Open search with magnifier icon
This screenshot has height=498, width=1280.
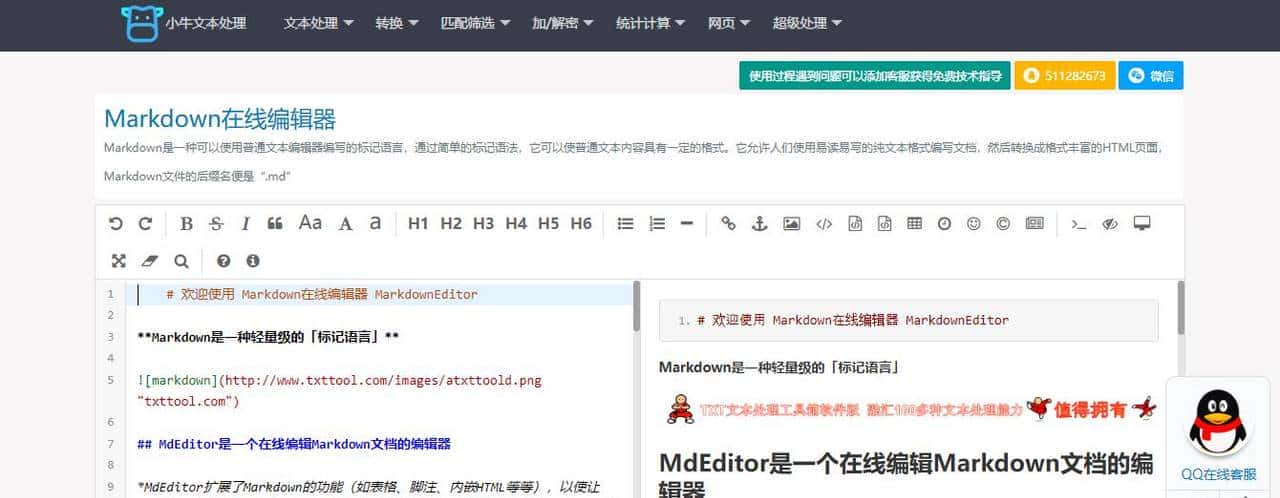click(181, 261)
